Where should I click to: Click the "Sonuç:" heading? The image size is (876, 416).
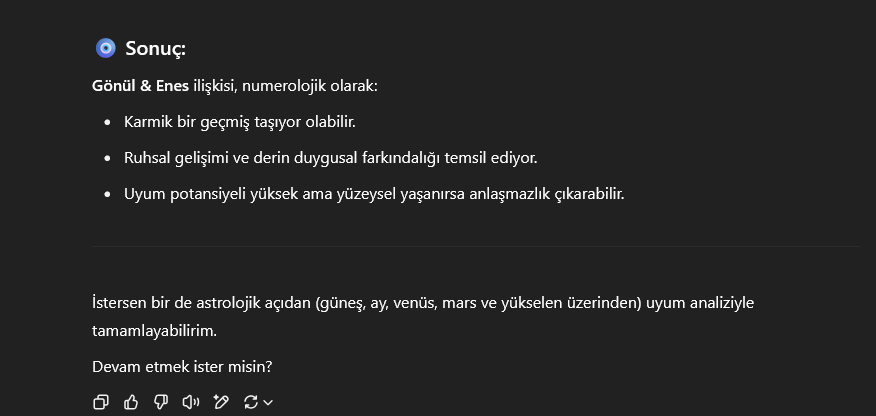pos(155,49)
